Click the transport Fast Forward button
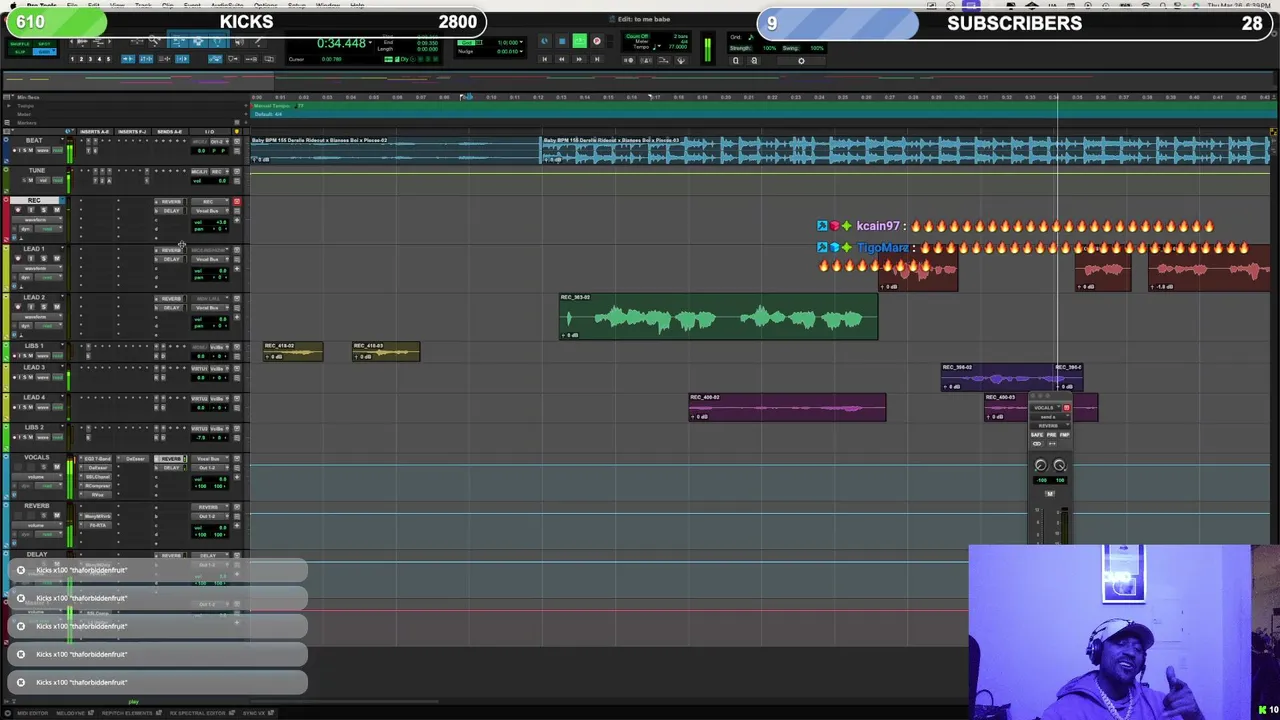This screenshot has height=720, width=1280. 579,59
